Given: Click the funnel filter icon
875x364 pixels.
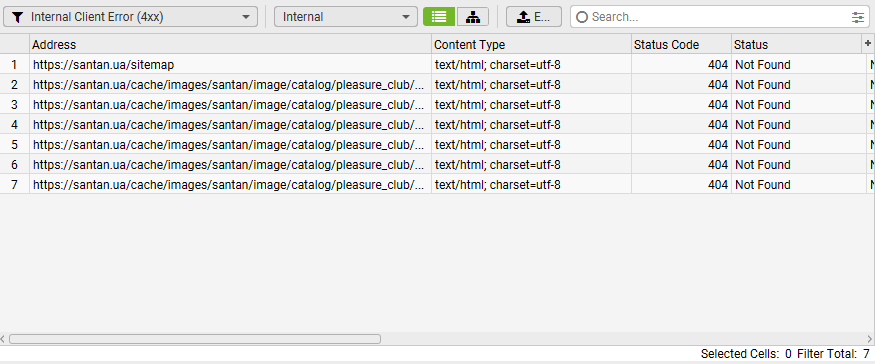Looking at the screenshot, I should [18, 17].
